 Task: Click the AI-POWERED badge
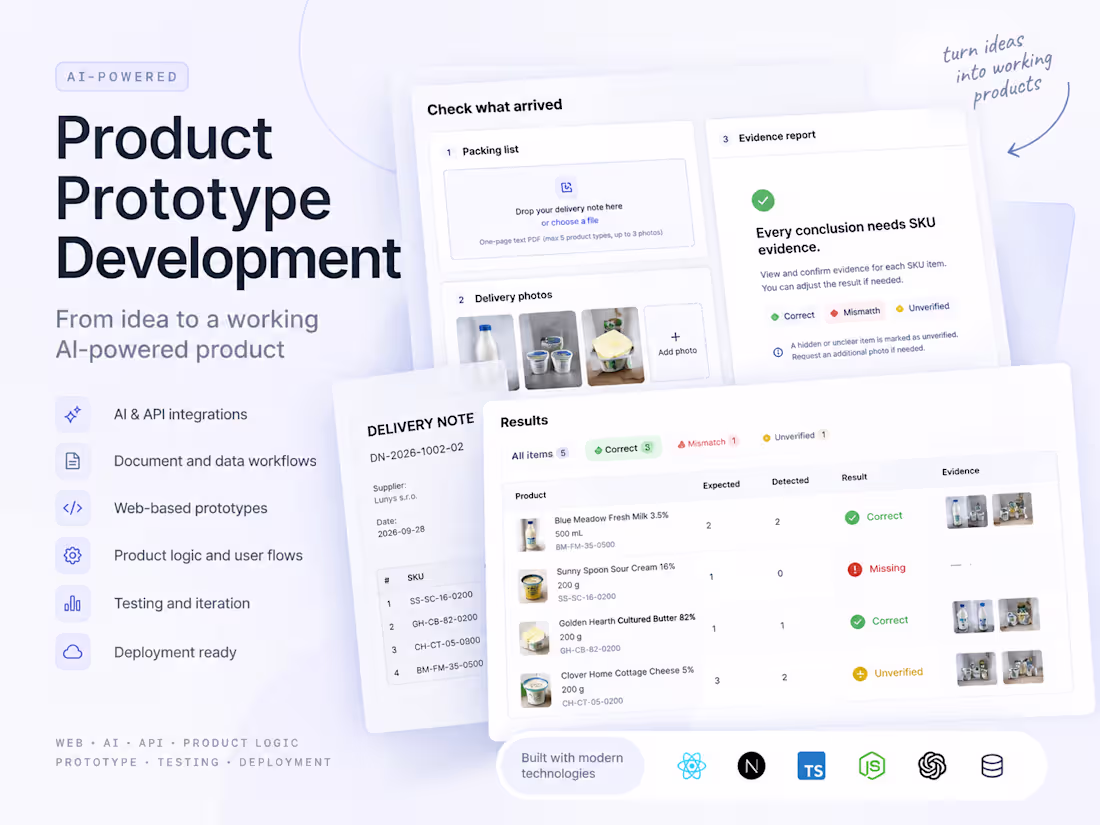[122, 76]
